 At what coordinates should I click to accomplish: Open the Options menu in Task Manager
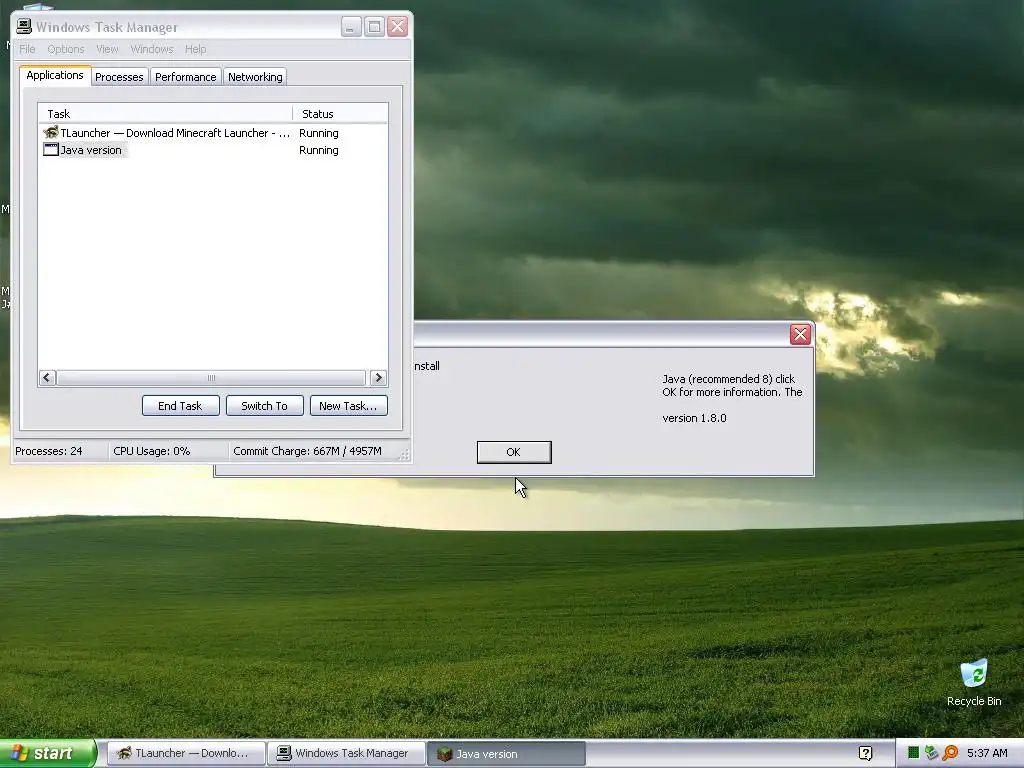[x=65, y=49]
